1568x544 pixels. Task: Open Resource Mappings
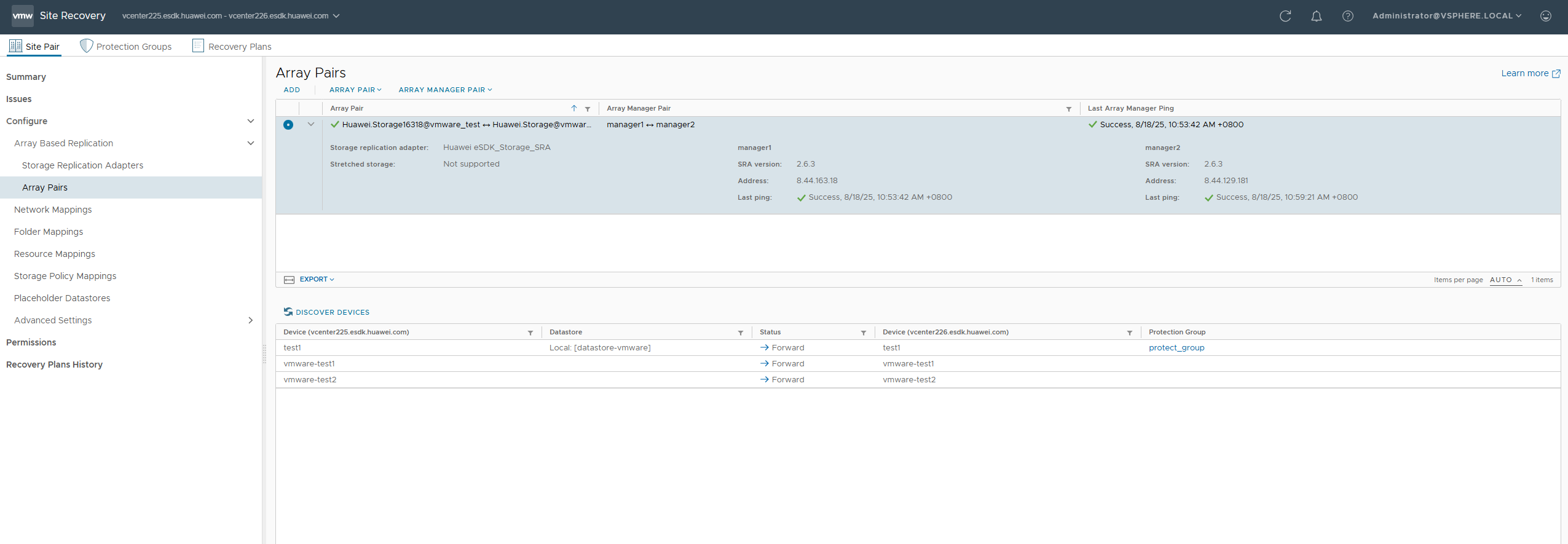[55, 254]
